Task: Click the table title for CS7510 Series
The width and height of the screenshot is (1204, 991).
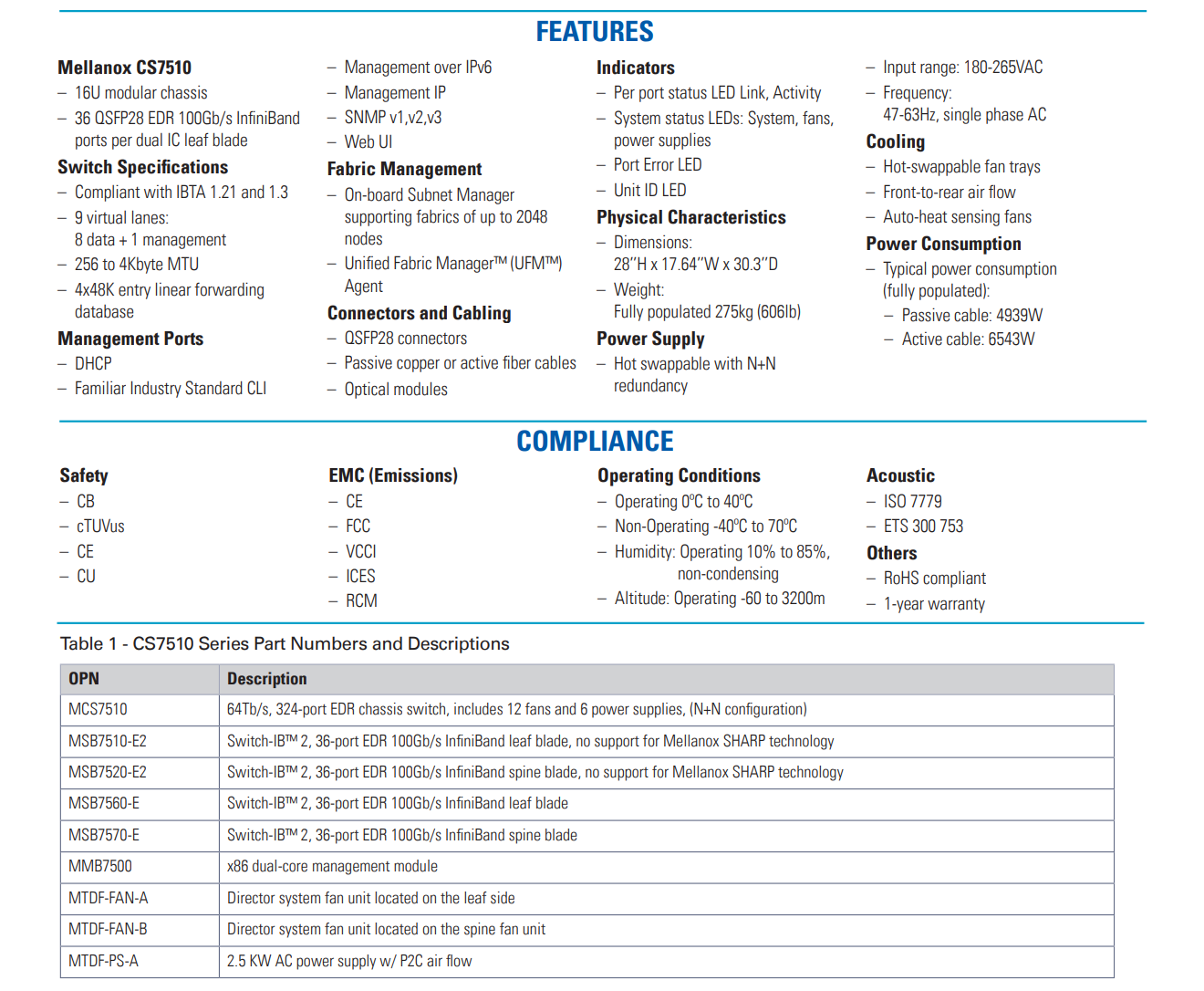Action: [285, 643]
